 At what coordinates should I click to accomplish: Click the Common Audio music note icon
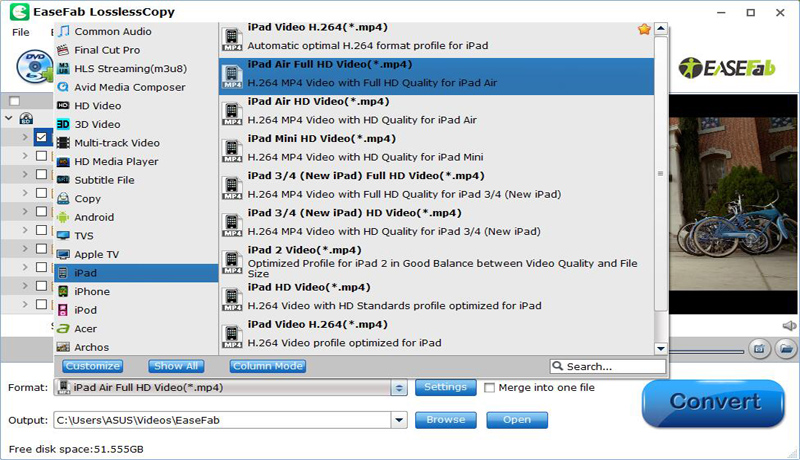(63, 31)
